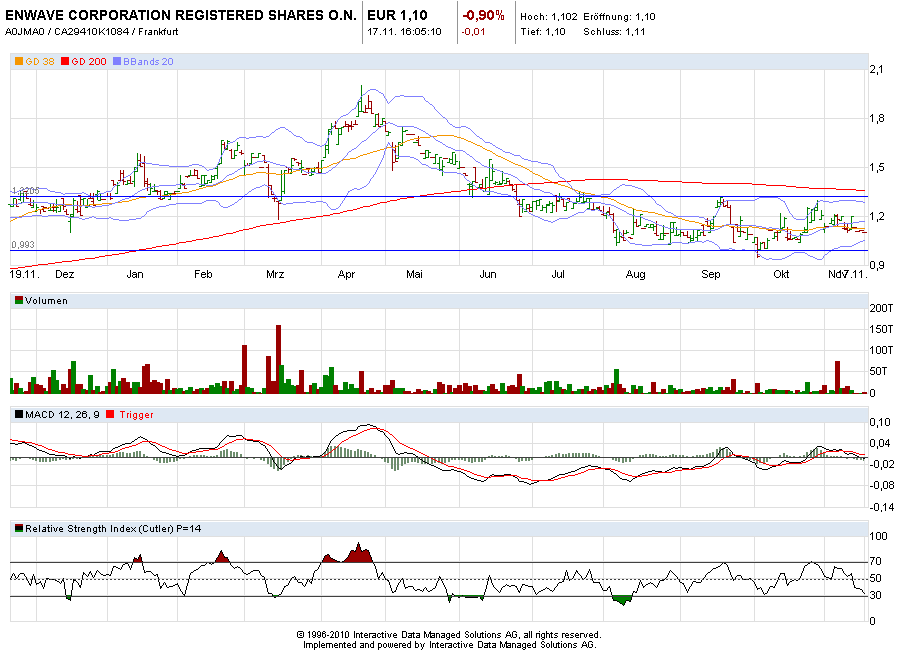The height and width of the screenshot is (650, 900).
Task: Click the copyright line 1996-2010 Interactive Data
Action: 449,634
